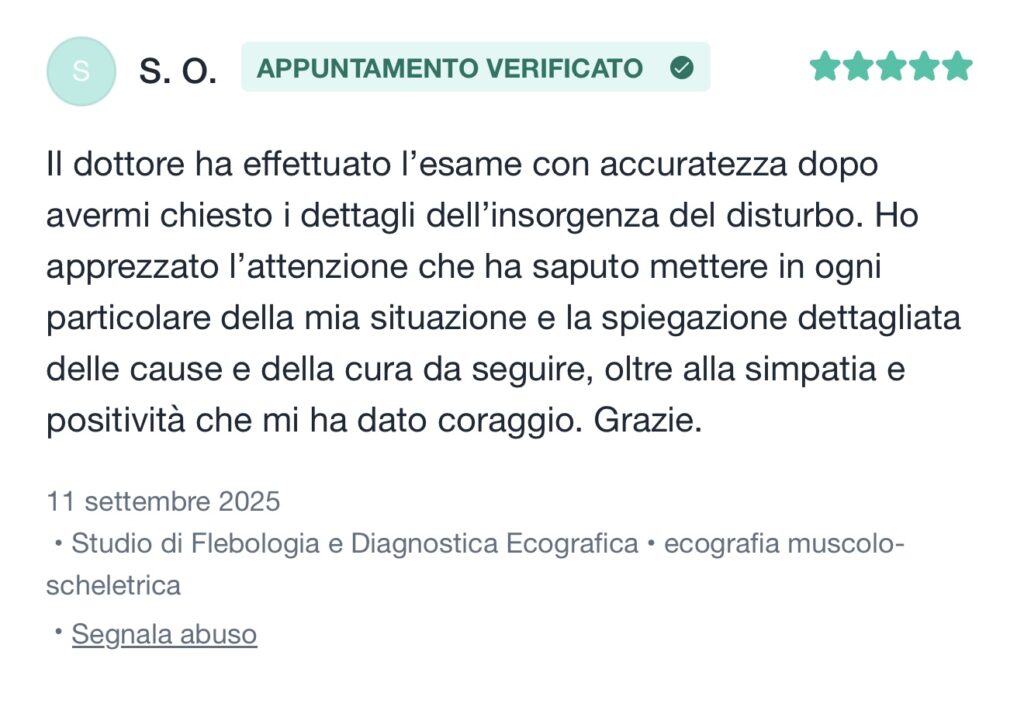Click the "APPUNTAMENTO VERIFICATO" badge text

450,68
